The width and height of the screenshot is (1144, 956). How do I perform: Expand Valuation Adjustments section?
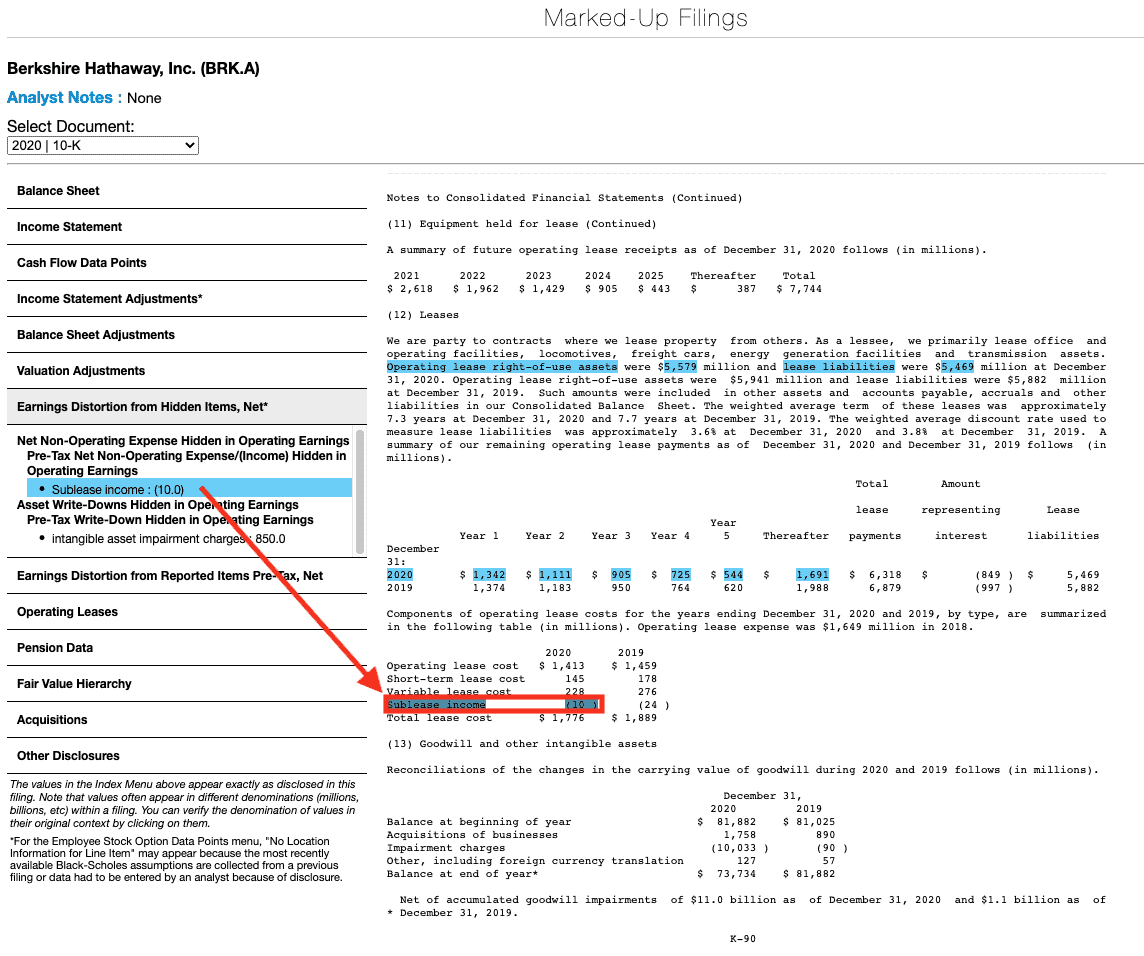coord(187,371)
